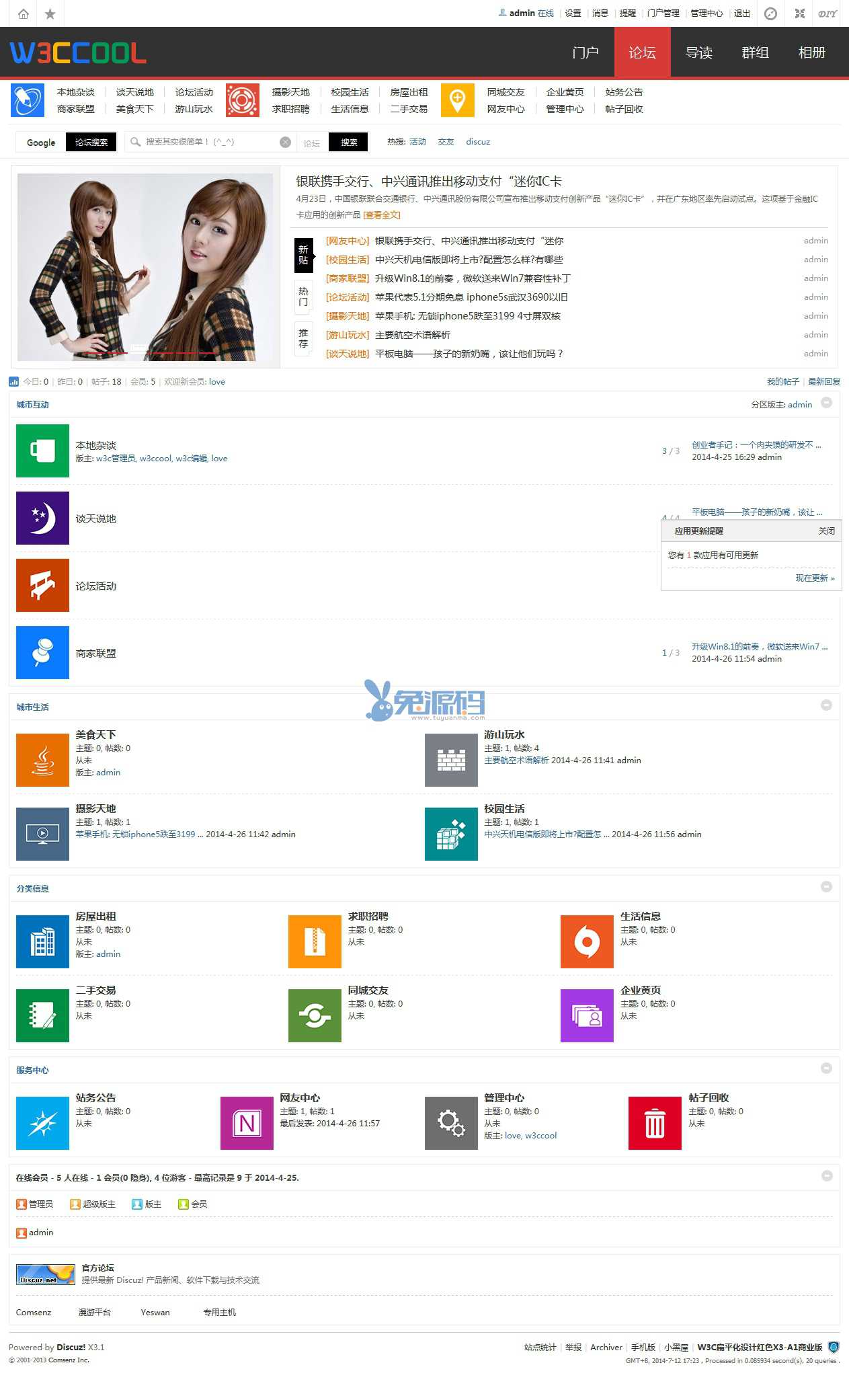This screenshot has width=849, height=1400.
Task: Open the 同城交友 sync icon
Action: pos(315,1015)
